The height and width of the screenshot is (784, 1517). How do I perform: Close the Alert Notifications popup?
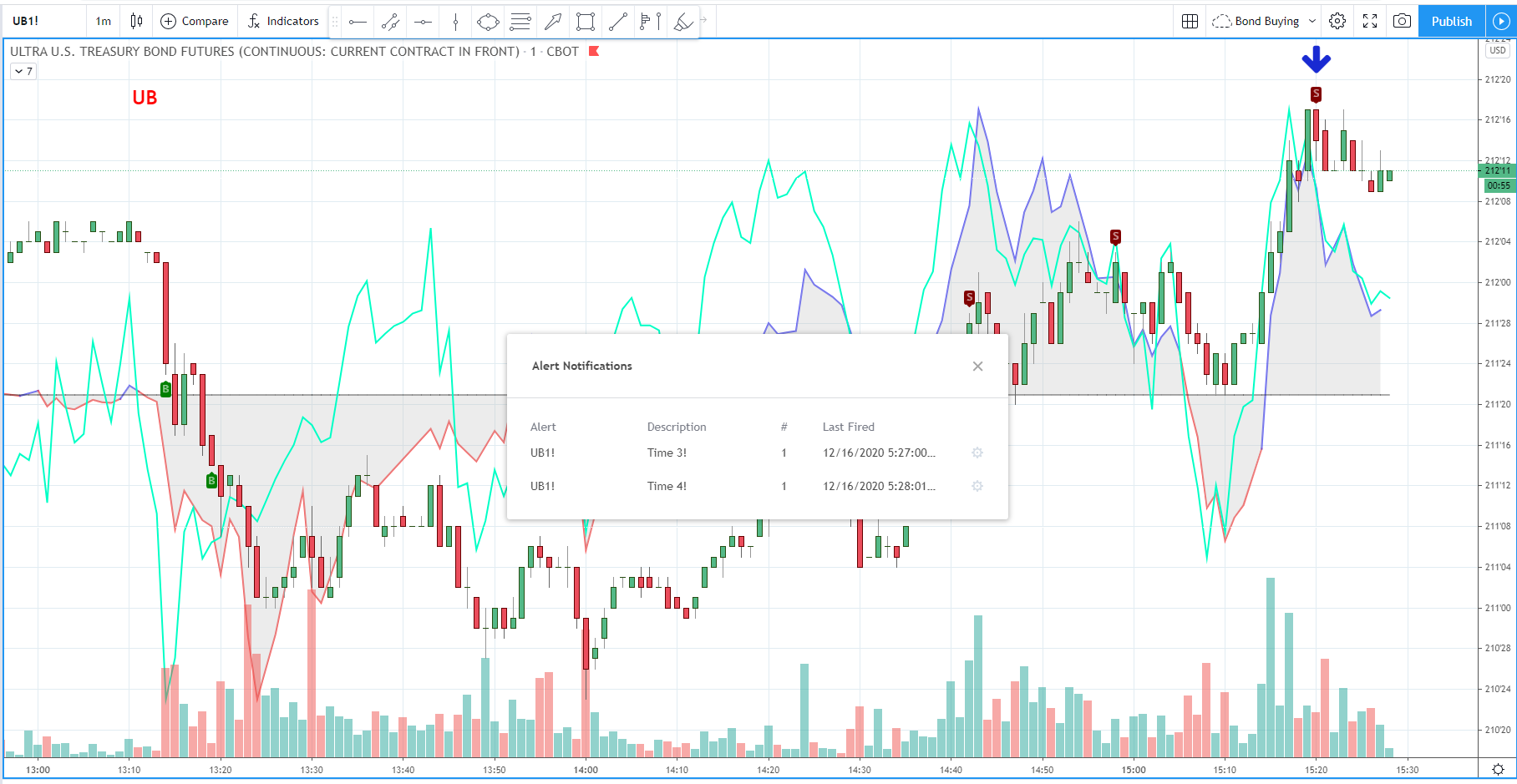click(x=977, y=367)
